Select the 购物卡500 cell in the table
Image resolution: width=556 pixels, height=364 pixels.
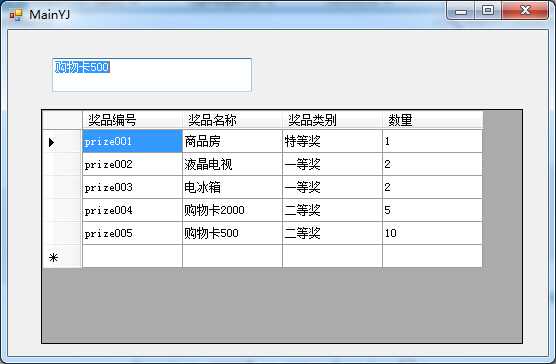[x=232, y=233]
